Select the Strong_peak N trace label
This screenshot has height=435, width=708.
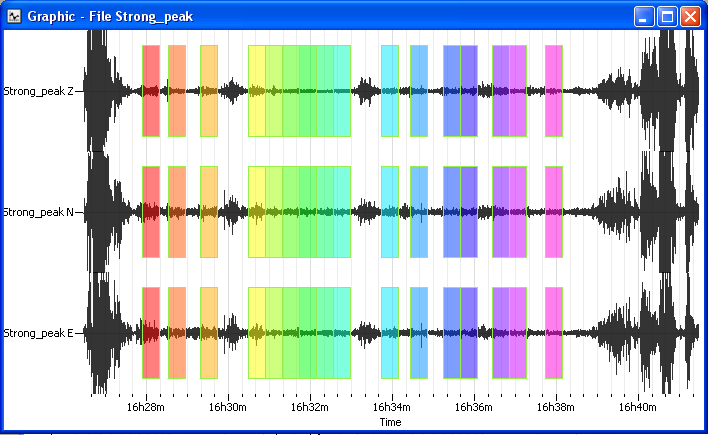point(38,212)
